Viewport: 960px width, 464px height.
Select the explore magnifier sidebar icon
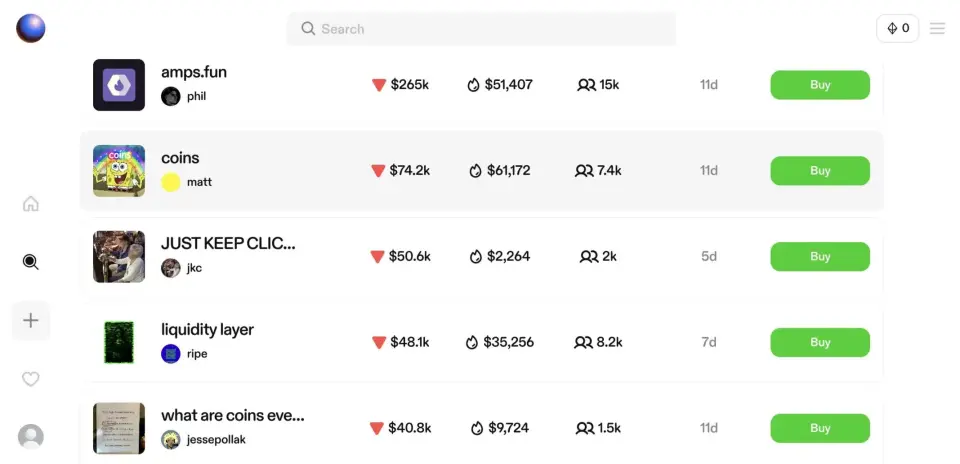(x=31, y=262)
